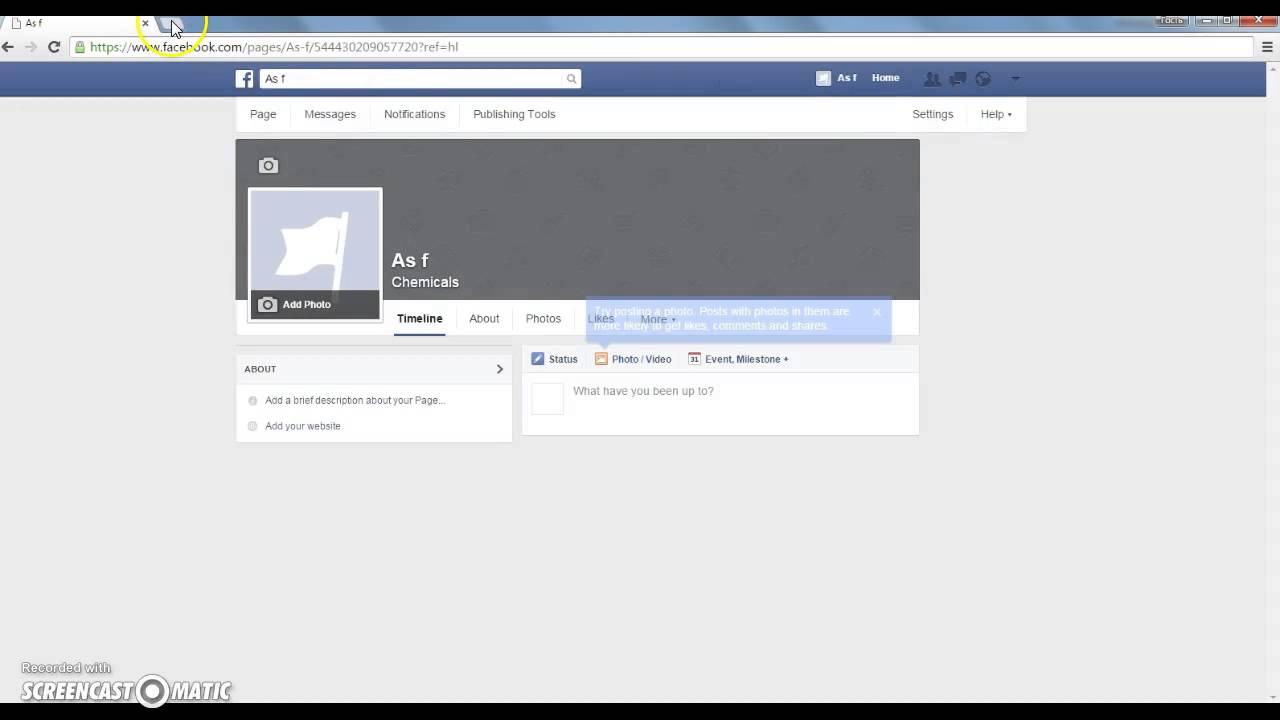1280x720 pixels.
Task: Click Add Photo on profile picture
Action: tap(315, 304)
